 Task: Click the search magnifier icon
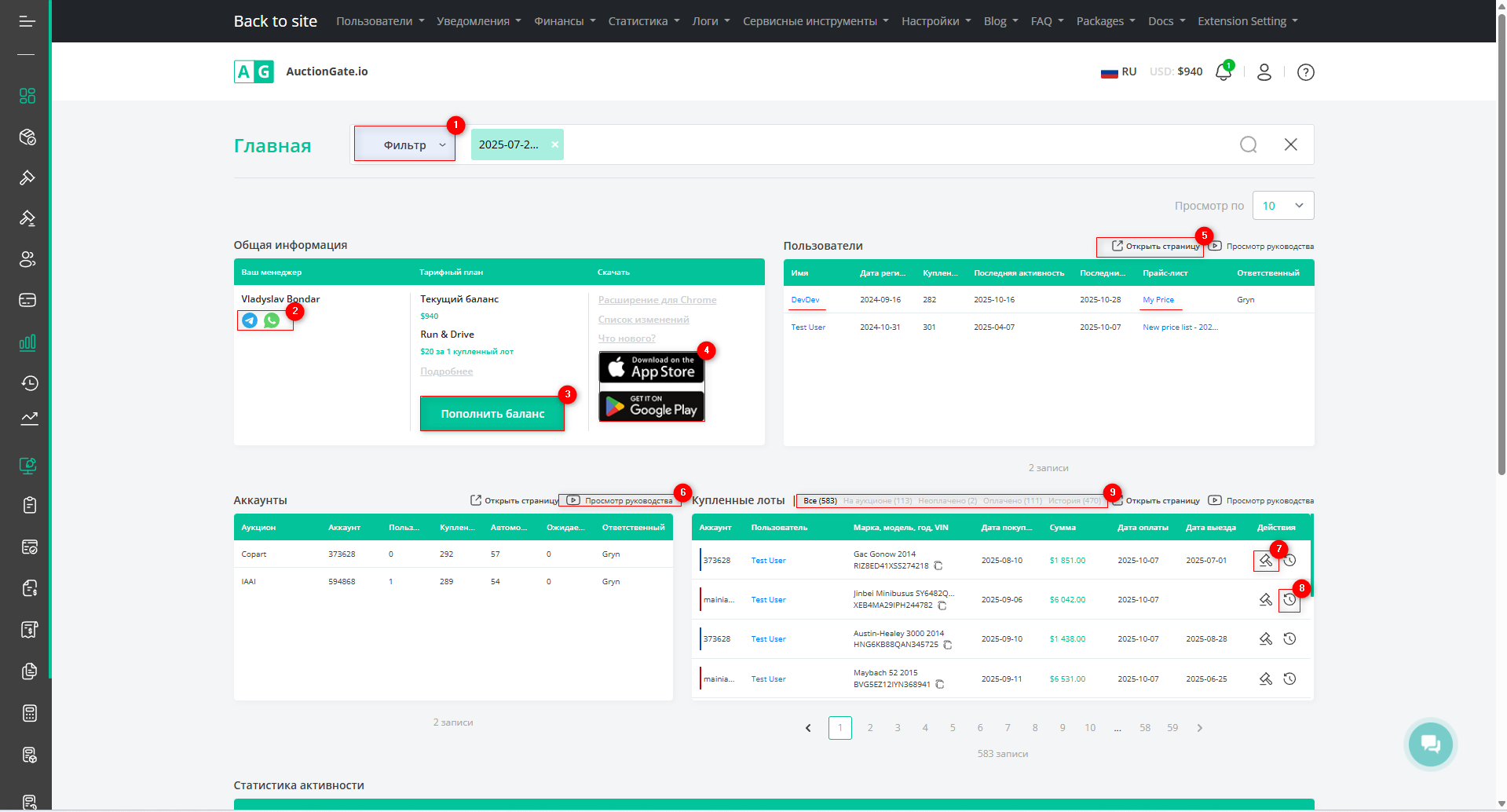[x=1248, y=144]
